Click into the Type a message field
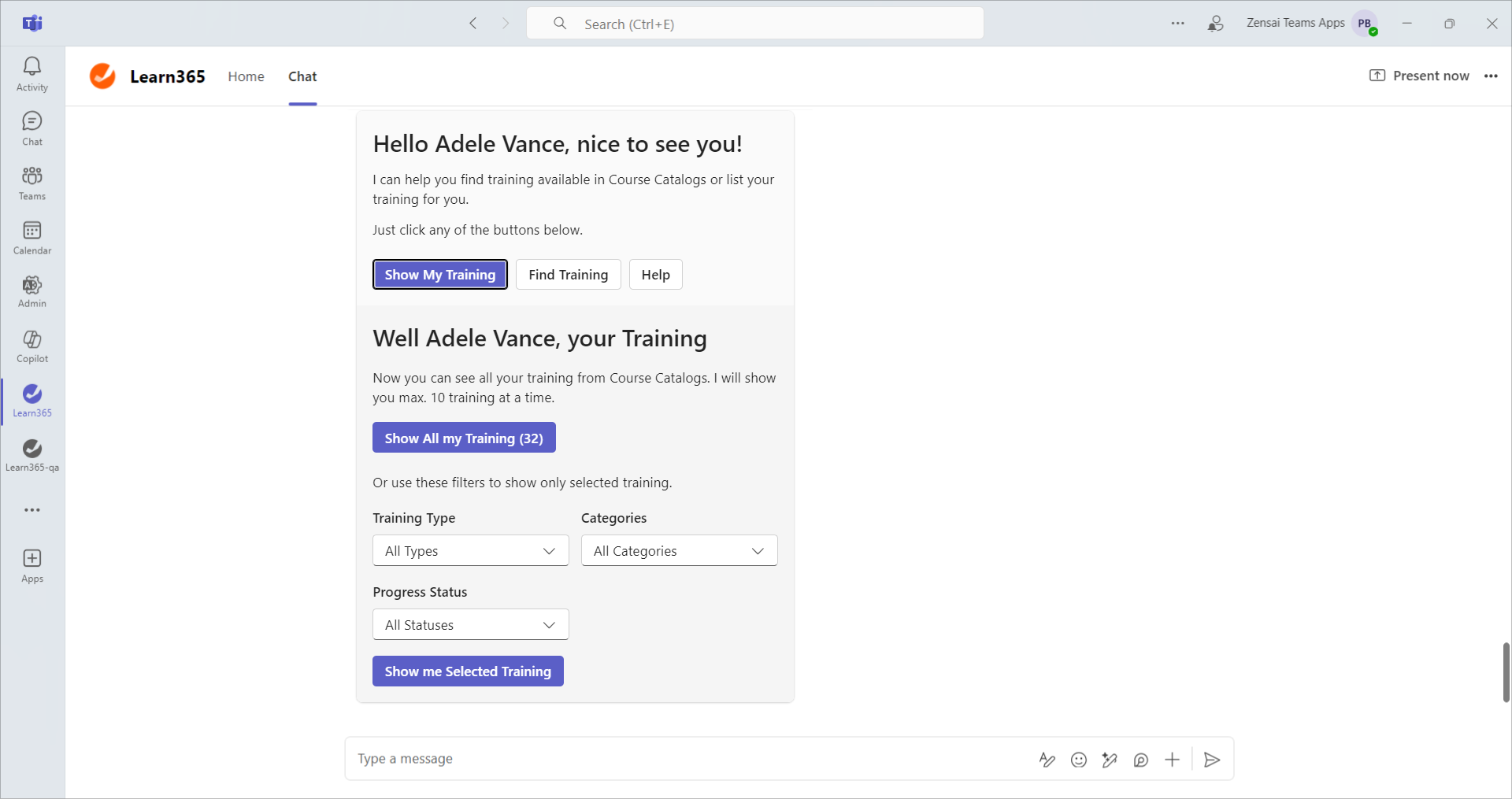 coord(685,759)
